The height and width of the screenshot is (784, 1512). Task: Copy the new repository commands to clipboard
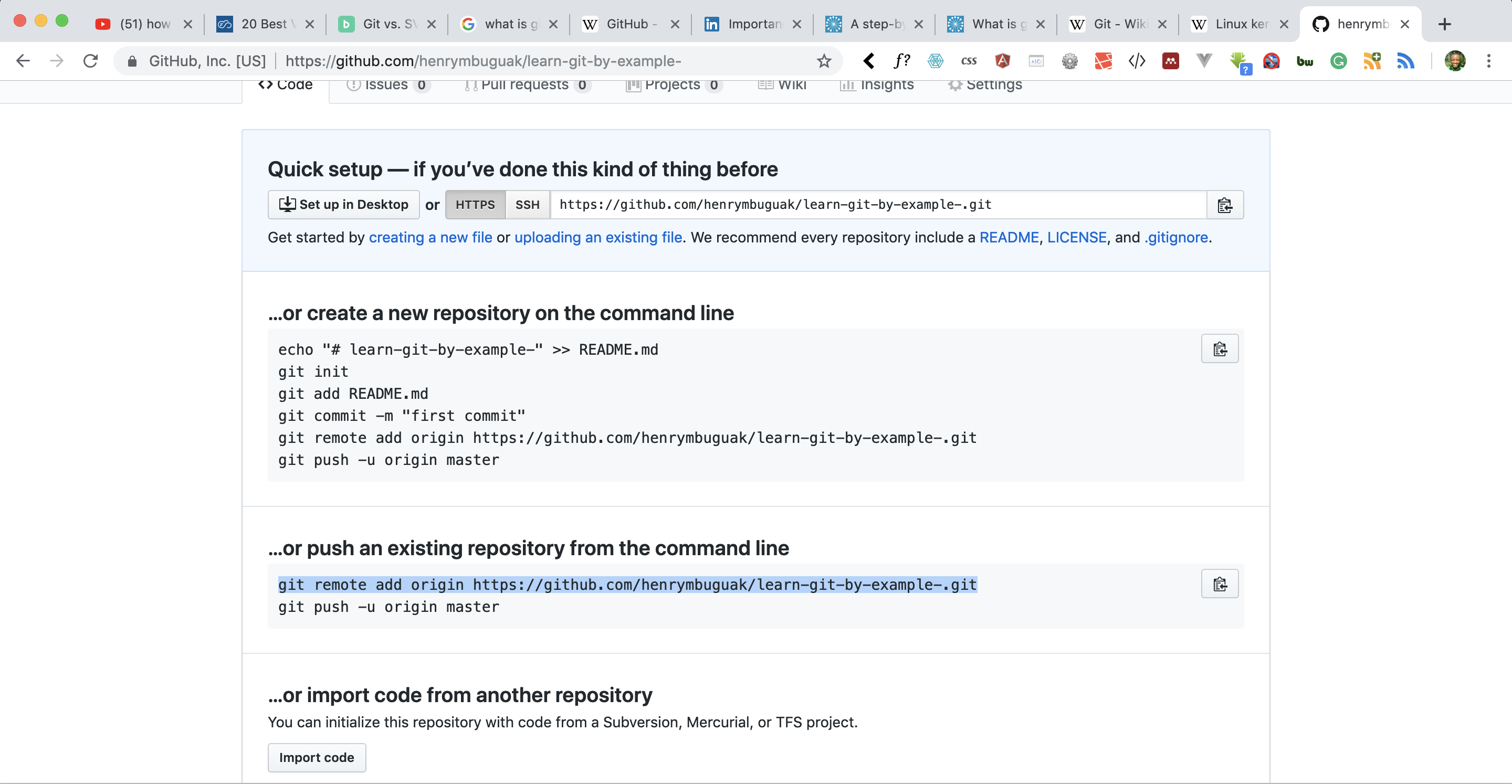point(1220,349)
